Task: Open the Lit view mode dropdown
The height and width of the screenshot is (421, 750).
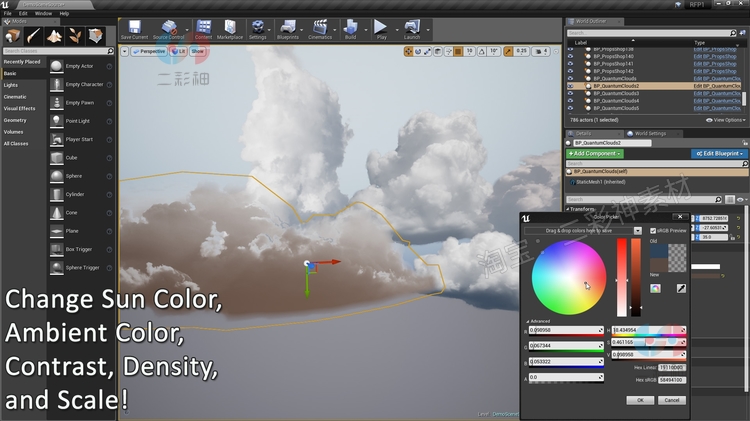Action: (178, 51)
